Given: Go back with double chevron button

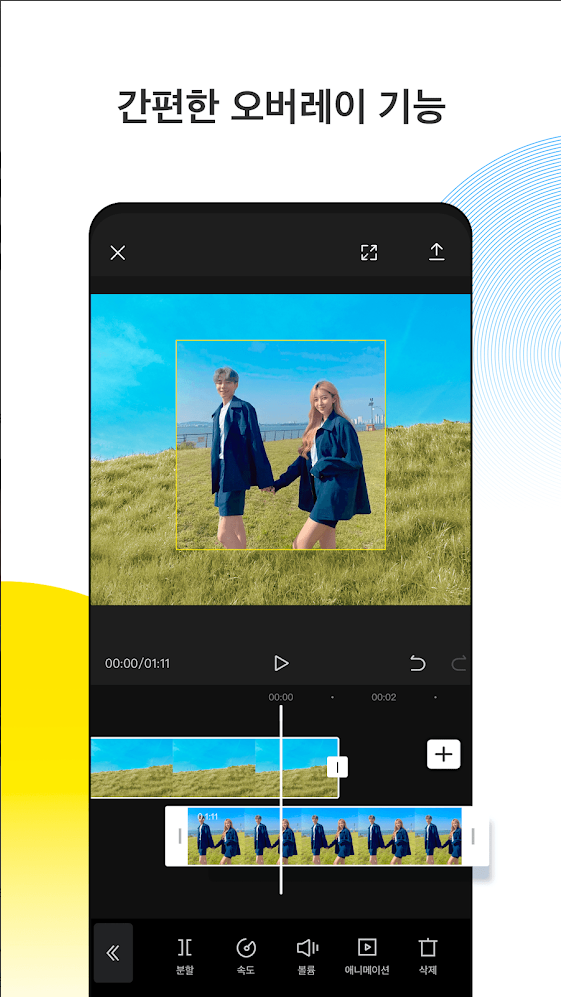Looking at the screenshot, I should 113,952.
